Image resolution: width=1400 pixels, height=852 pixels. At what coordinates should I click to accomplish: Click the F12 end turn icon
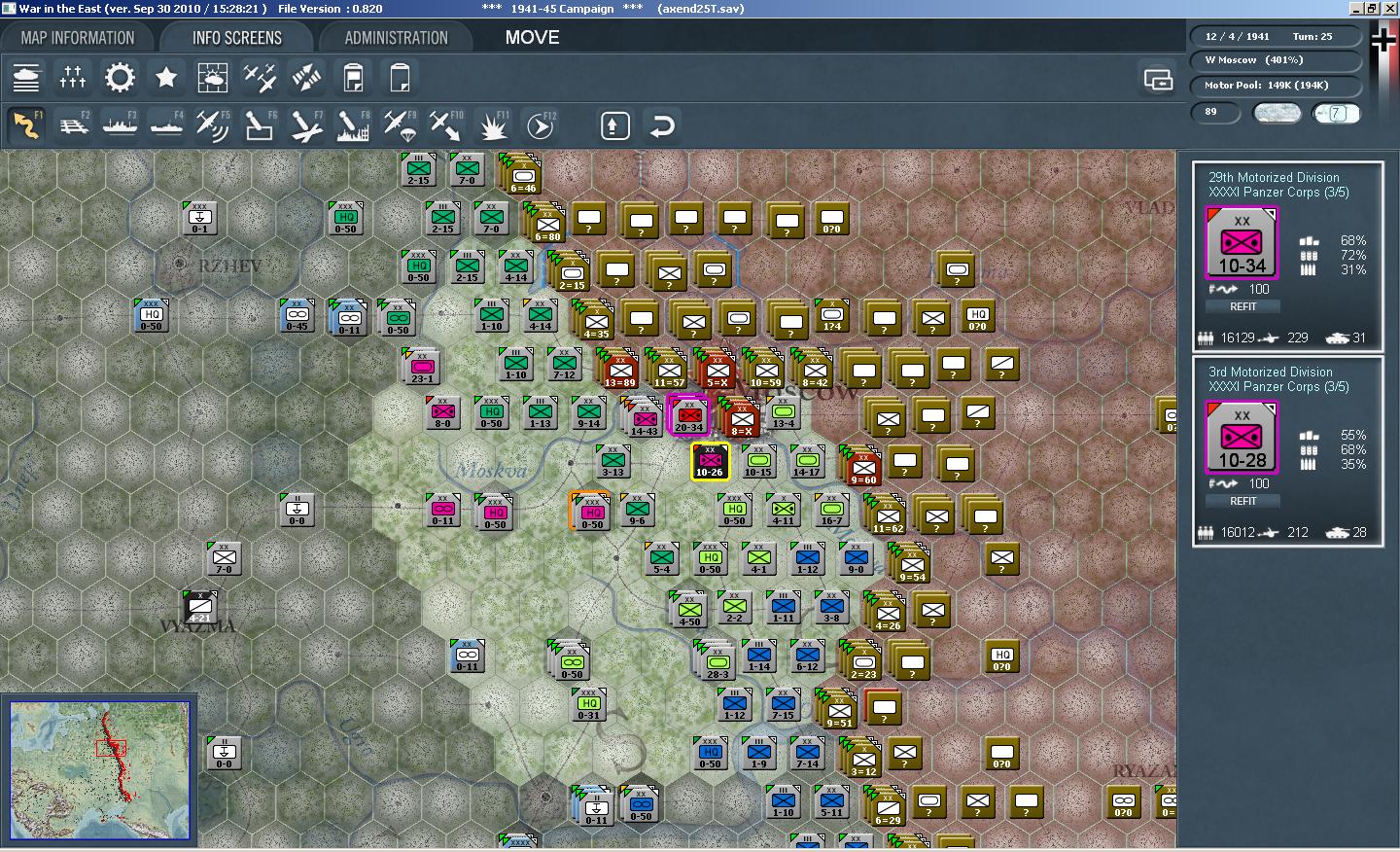540,126
